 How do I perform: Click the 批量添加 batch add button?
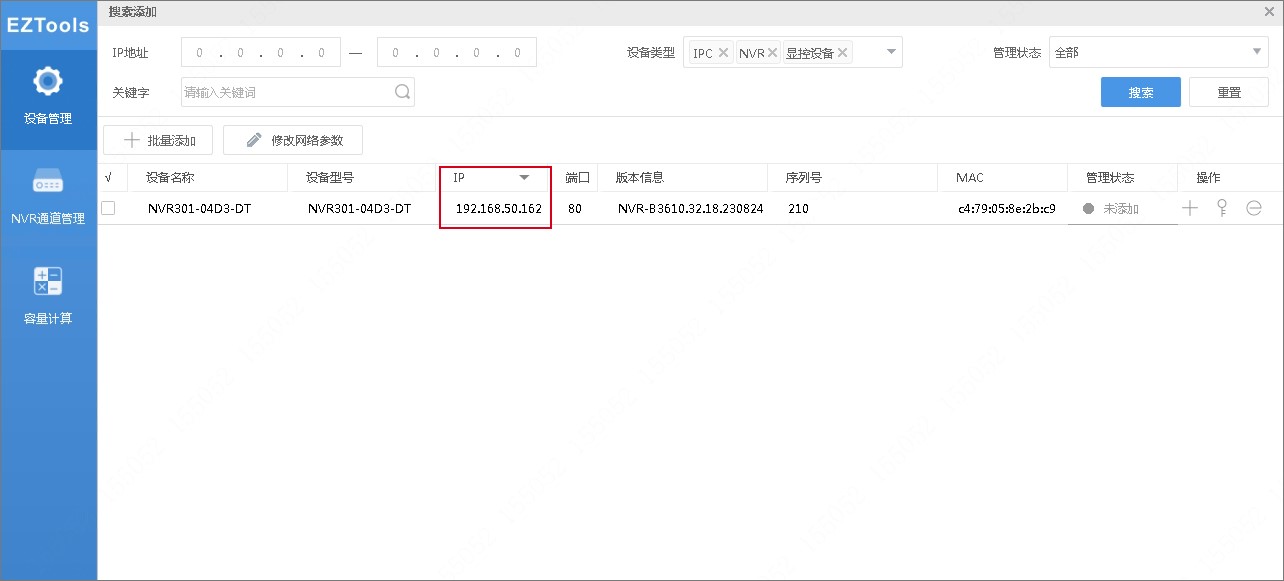[157, 139]
